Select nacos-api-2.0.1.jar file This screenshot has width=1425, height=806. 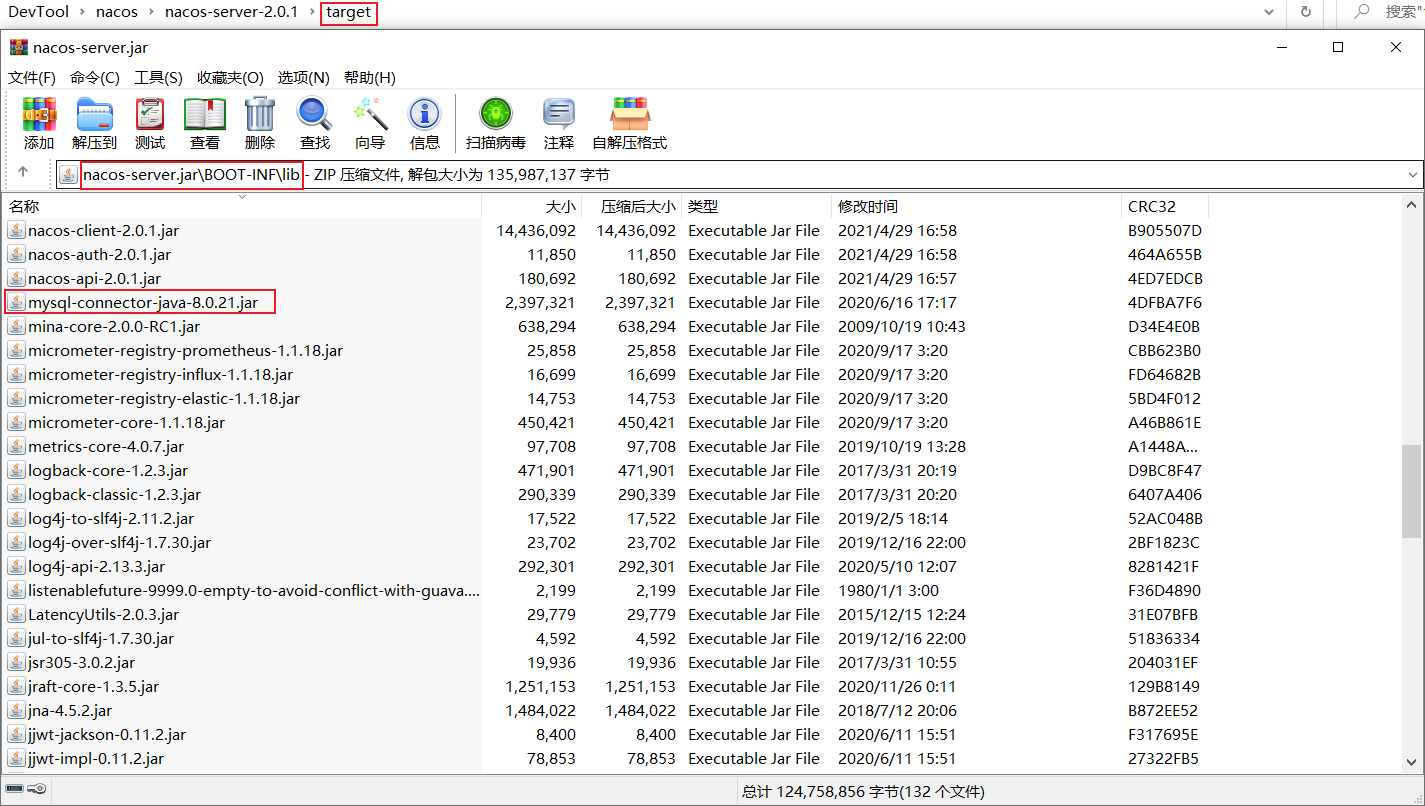94,278
